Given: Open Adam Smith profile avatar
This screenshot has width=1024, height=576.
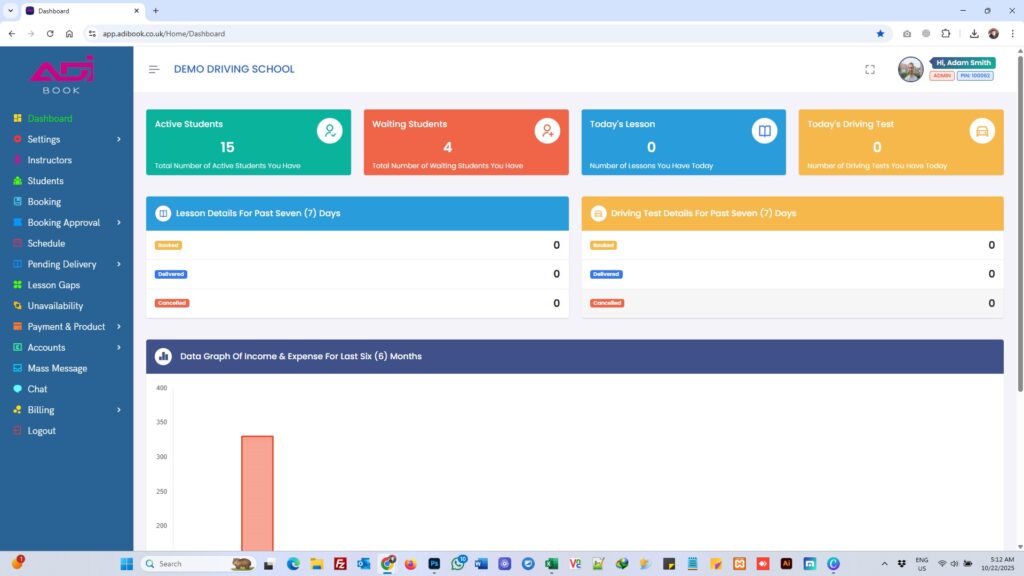Looking at the screenshot, I should [x=910, y=69].
